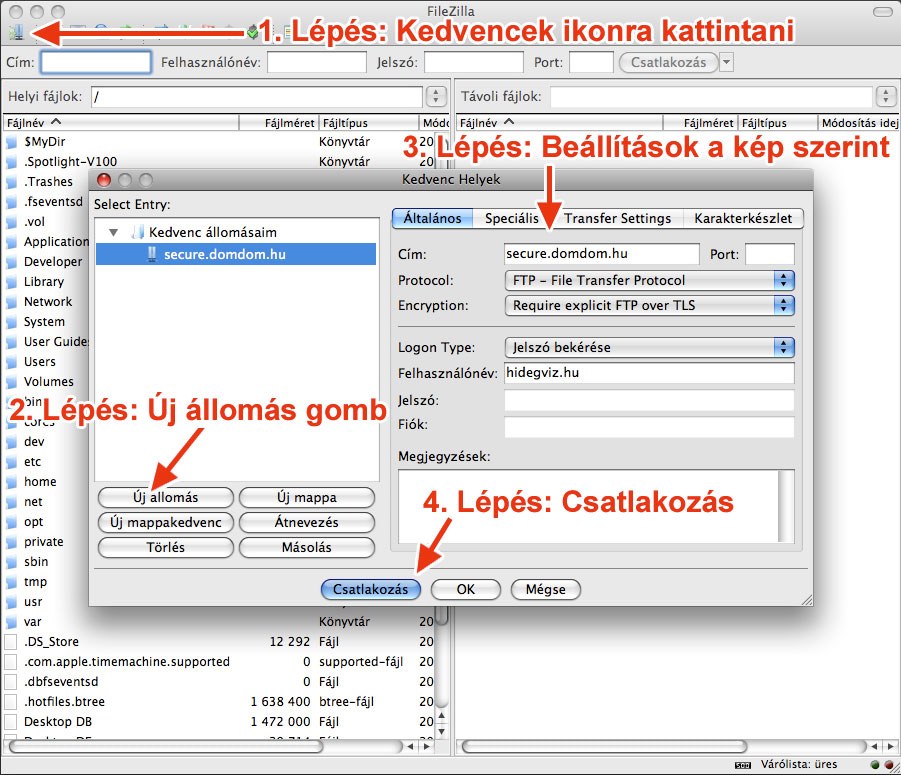Click the Másolás button

pyautogui.click(x=307, y=547)
